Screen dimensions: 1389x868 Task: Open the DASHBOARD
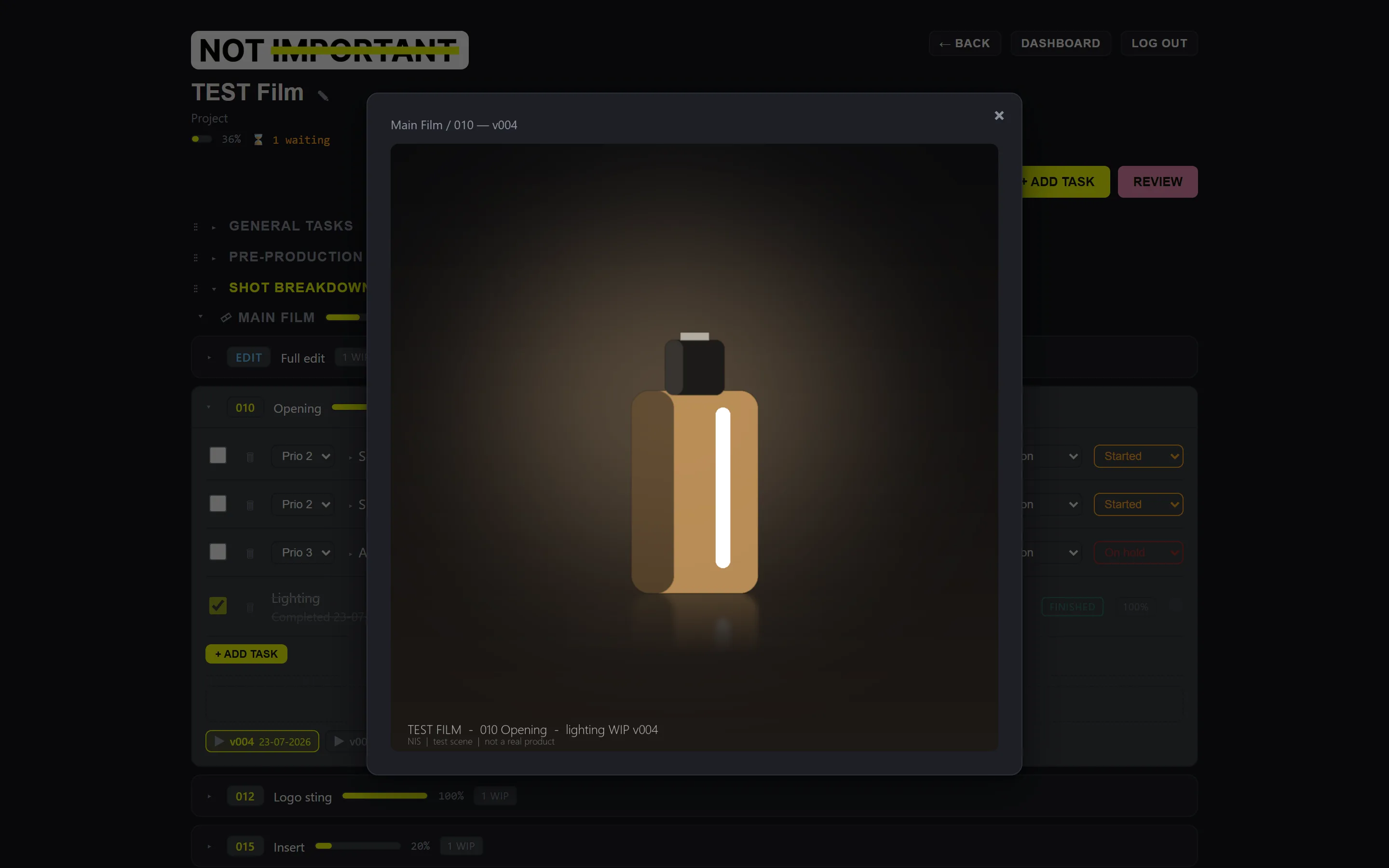tap(1060, 43)
